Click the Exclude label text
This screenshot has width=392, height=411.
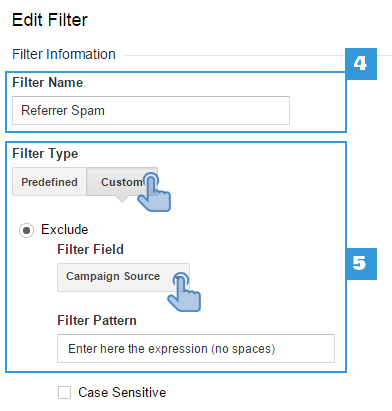(x=65, y=230)
